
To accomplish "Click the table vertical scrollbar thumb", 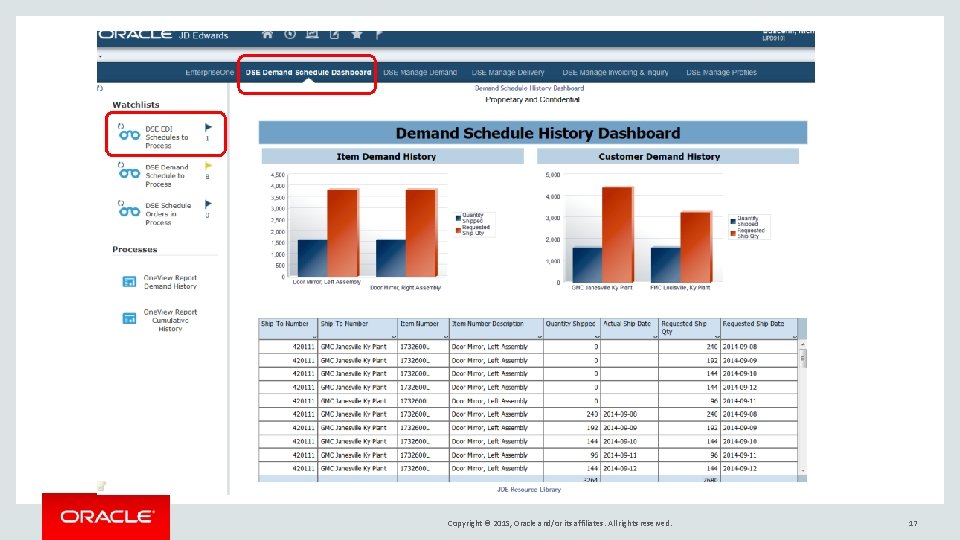I will coord(802,358).
